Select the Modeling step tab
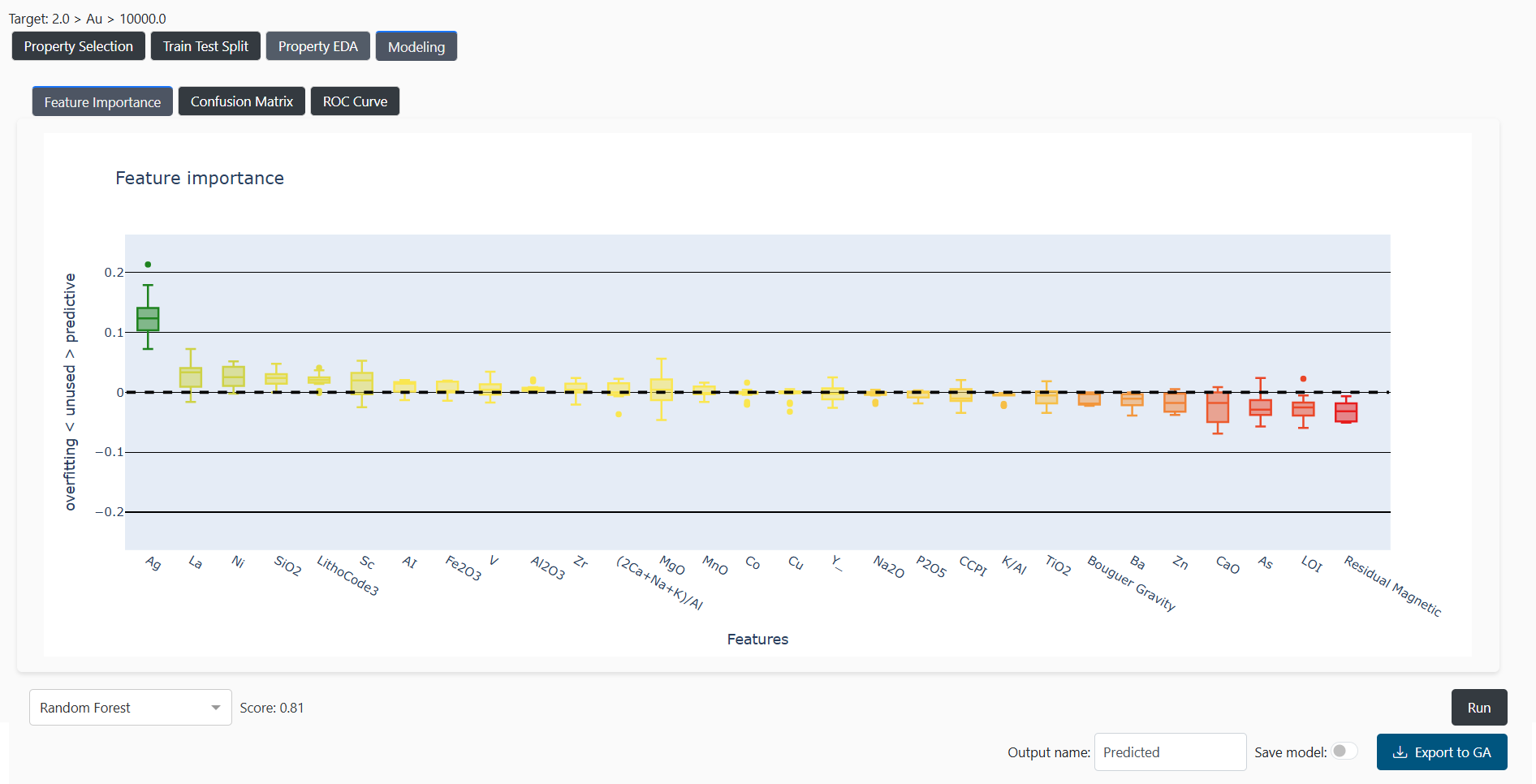The width and height of the screenshot is (1536, 784). (x=416, y=46)
